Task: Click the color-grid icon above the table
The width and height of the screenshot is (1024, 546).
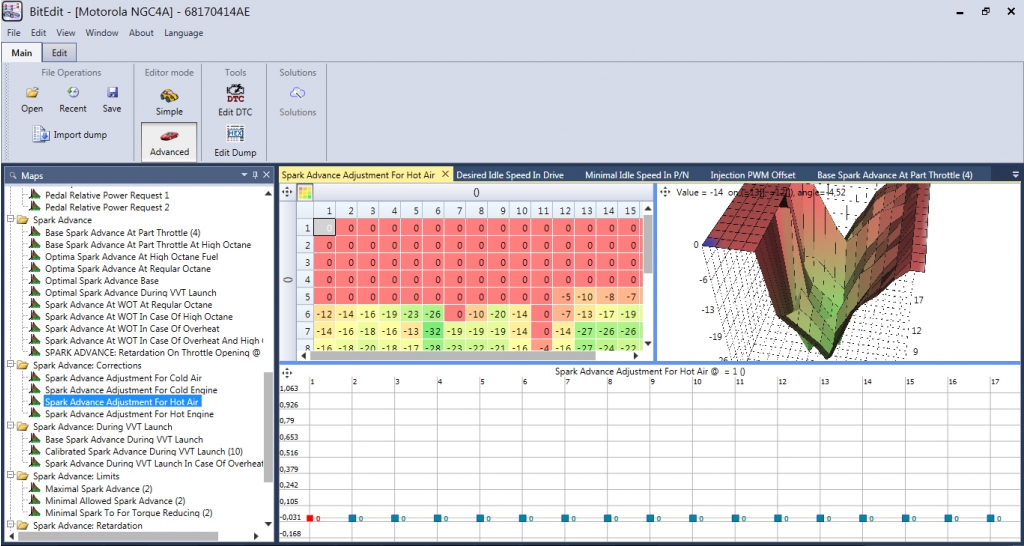Action: tap(305, 193)
